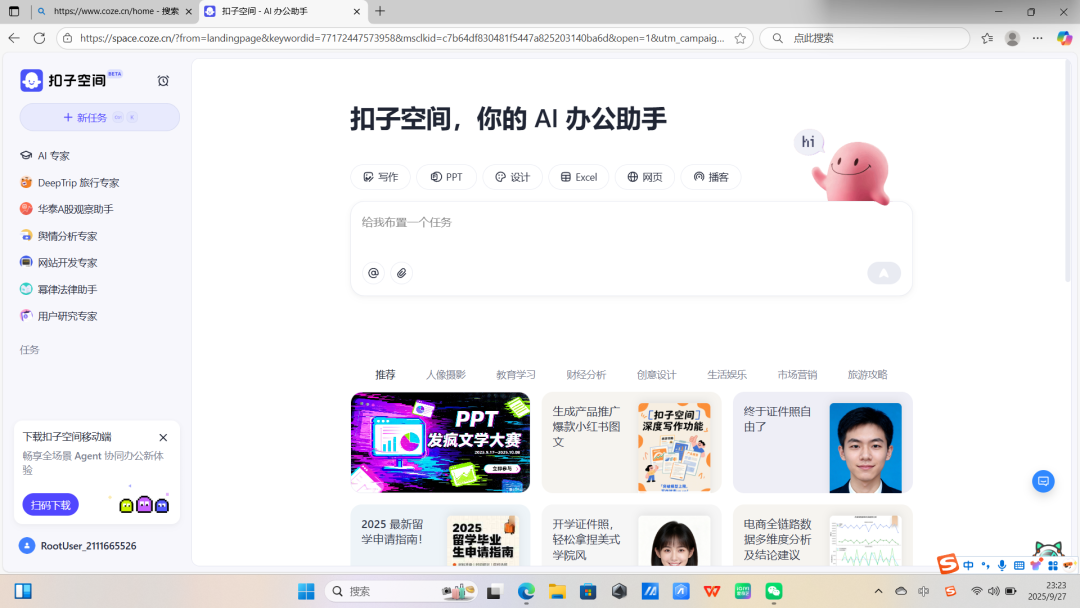Click the @ mention icon
1080x608 pixels.
pyautogui.click(x=373, y=273)
